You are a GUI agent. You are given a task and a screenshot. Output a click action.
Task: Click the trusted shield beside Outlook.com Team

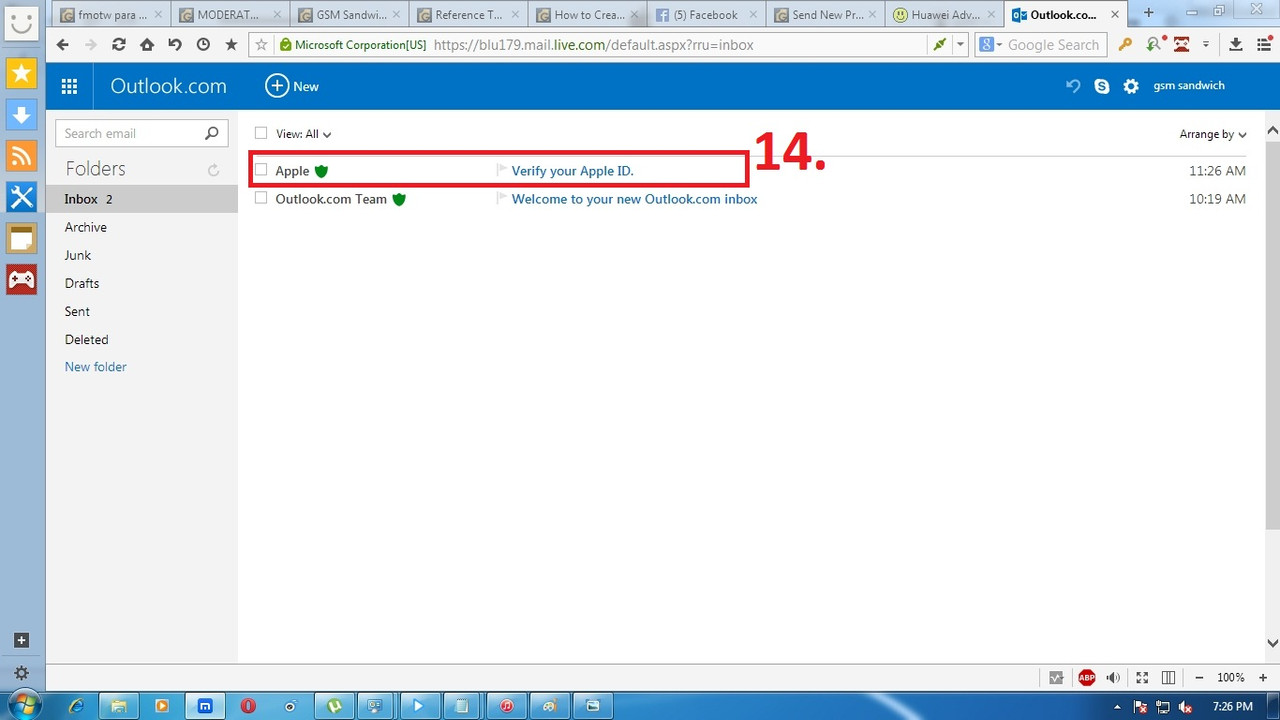(x=399, y=199)
